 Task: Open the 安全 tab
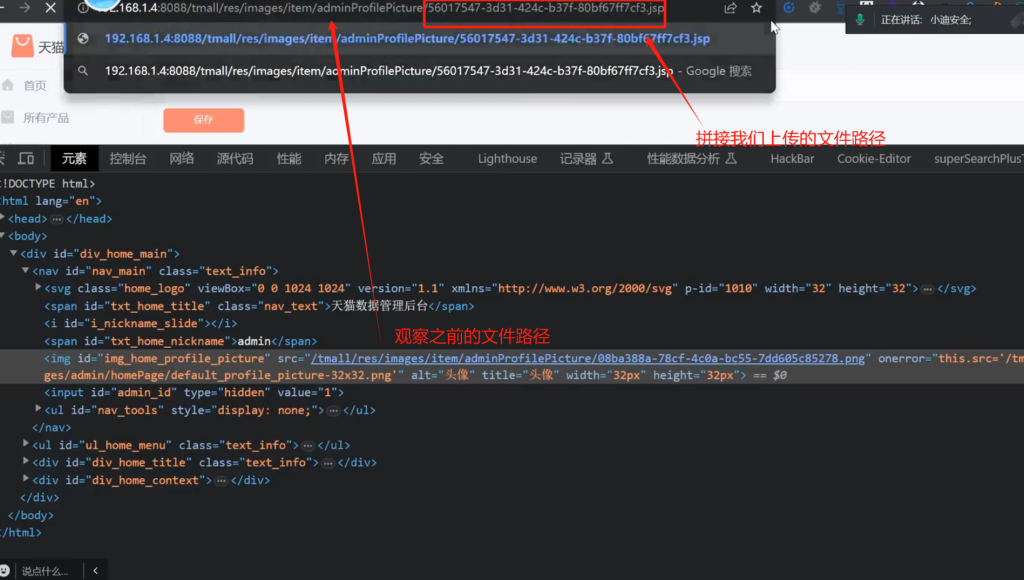click(431, 159)
